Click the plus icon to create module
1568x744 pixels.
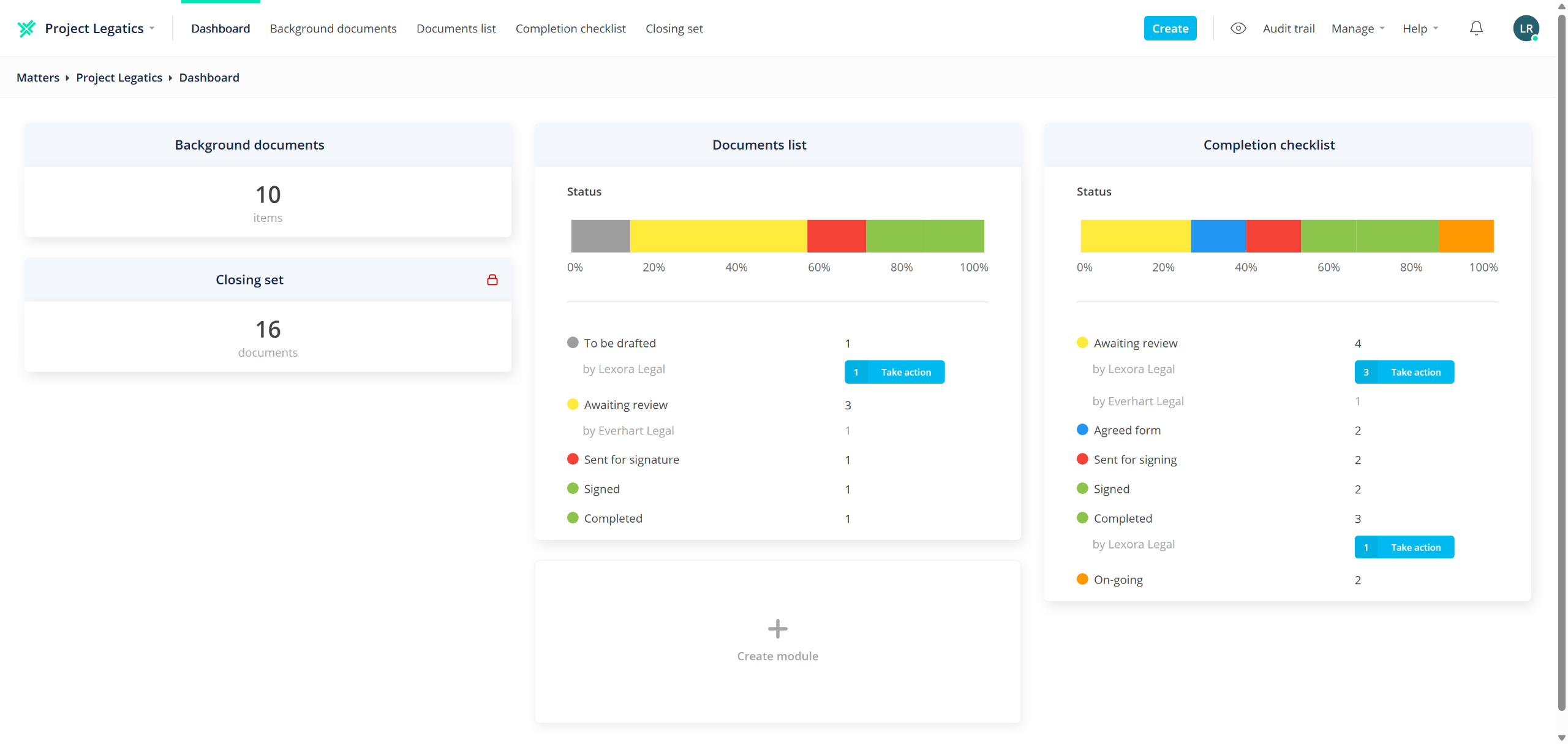pyautogui.click(x=777, y=628)
